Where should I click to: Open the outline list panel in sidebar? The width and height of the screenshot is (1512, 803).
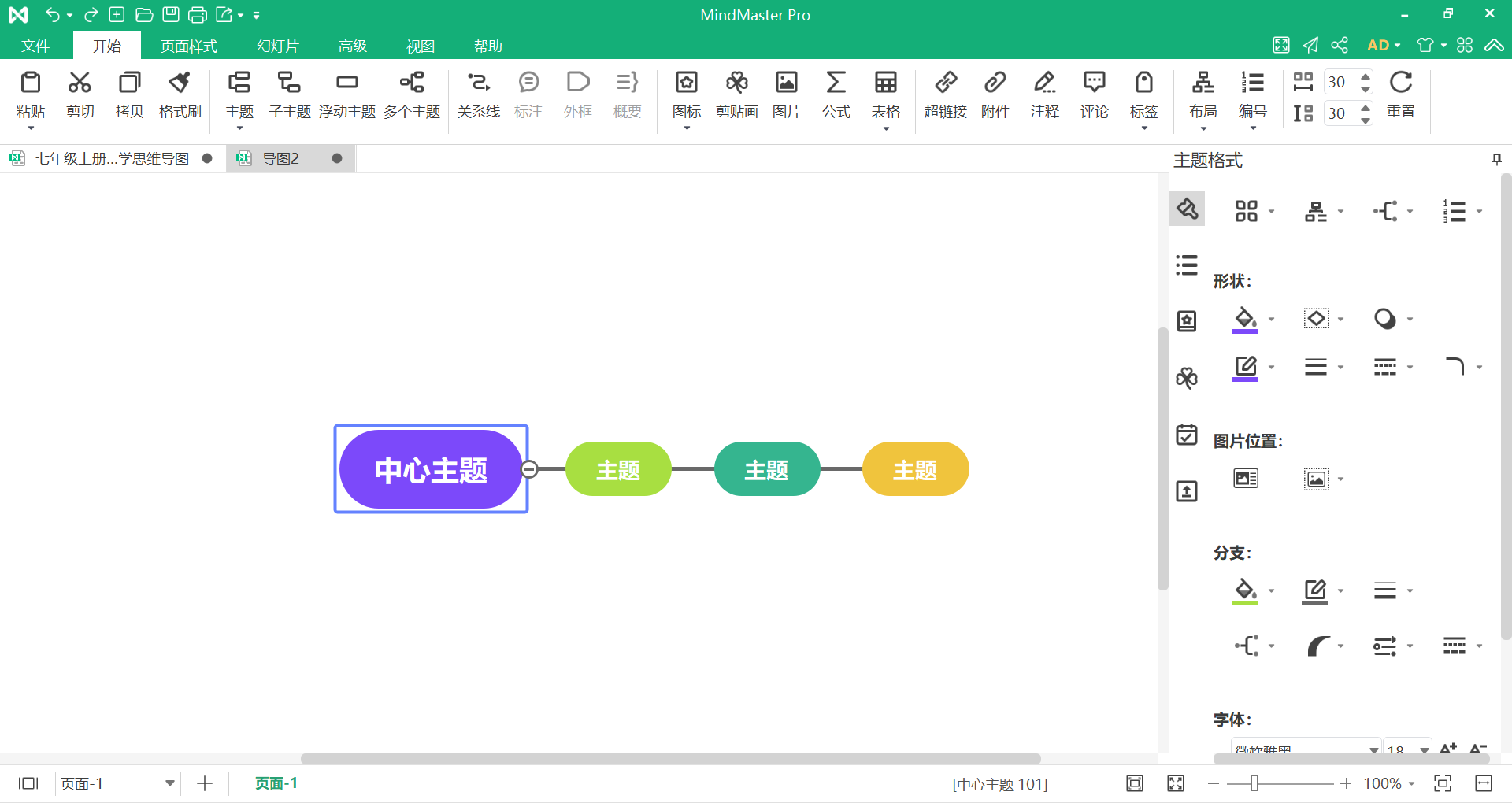point(1187,265)
